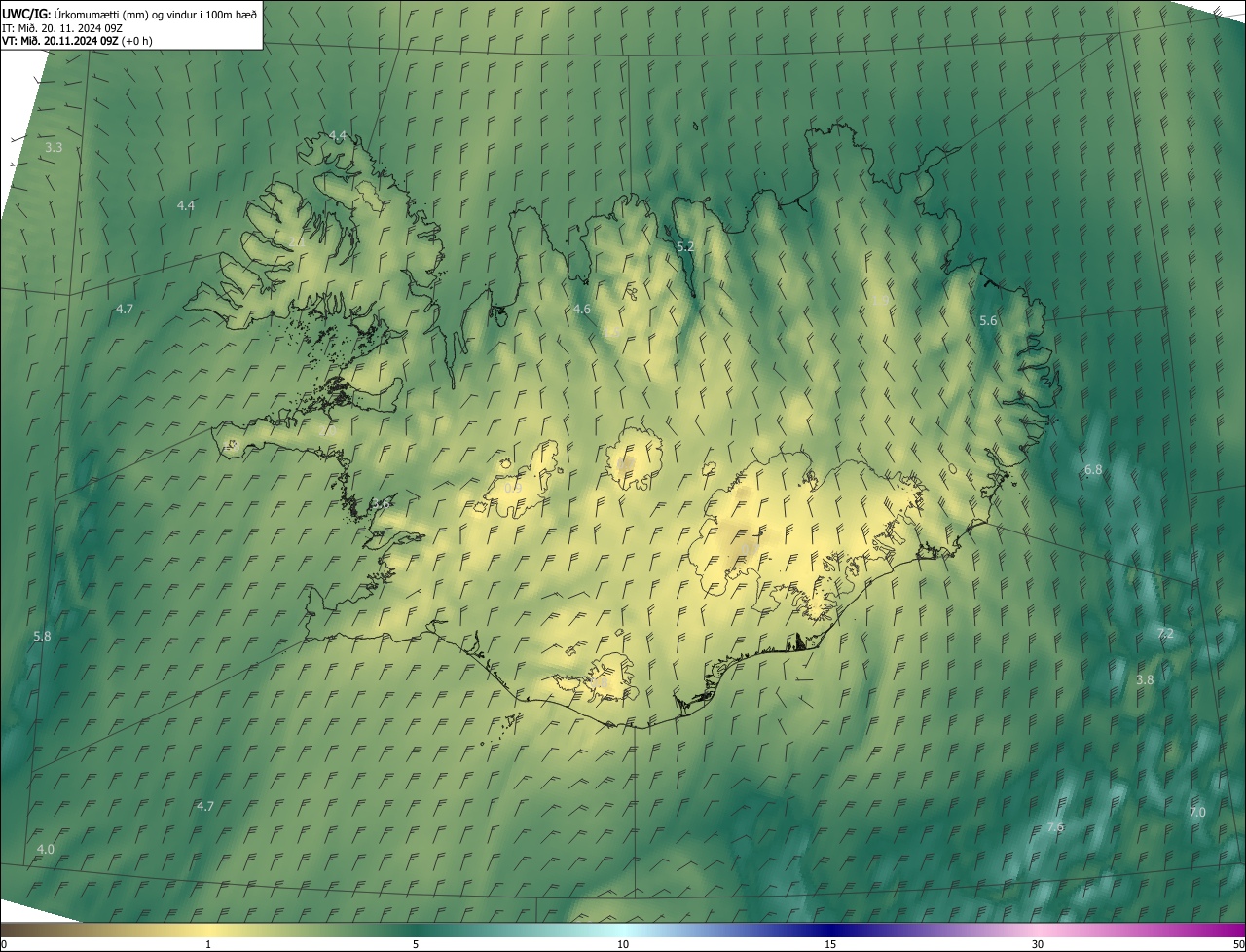
Task: Click the 30 tick label on color scale
Action: pyautogui.click(x=1038, y=945)
